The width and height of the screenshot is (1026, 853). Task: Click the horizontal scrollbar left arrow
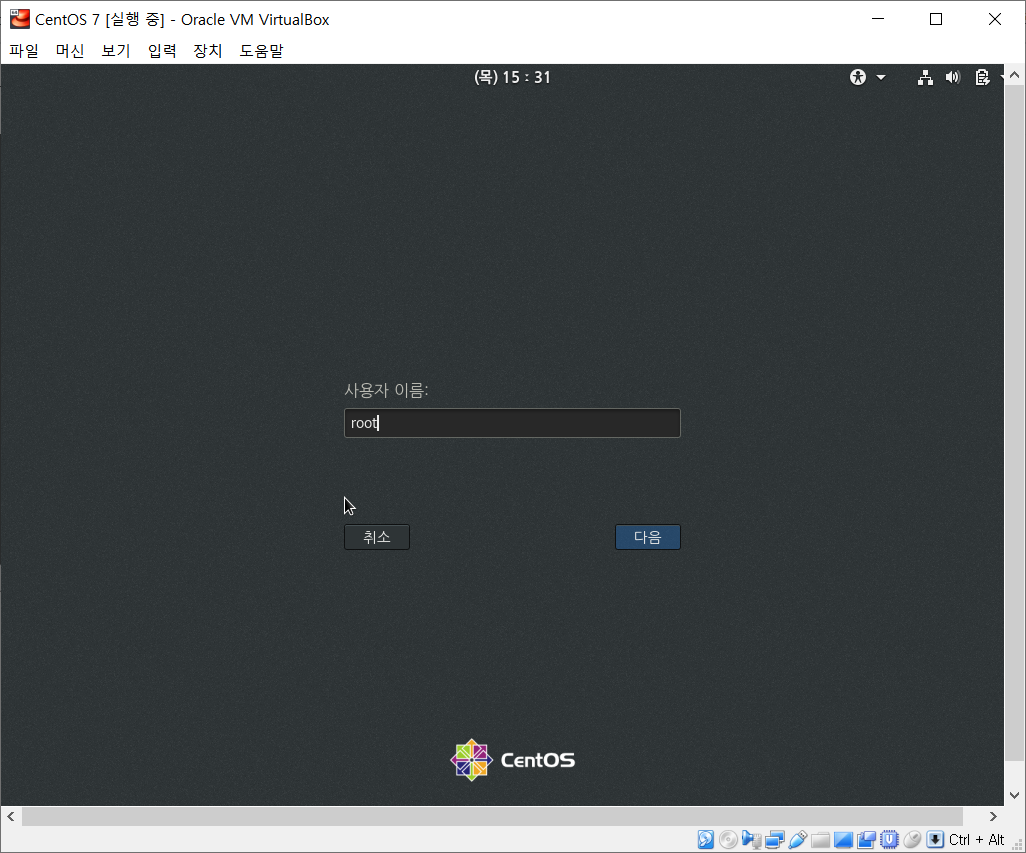coord(10,816)
